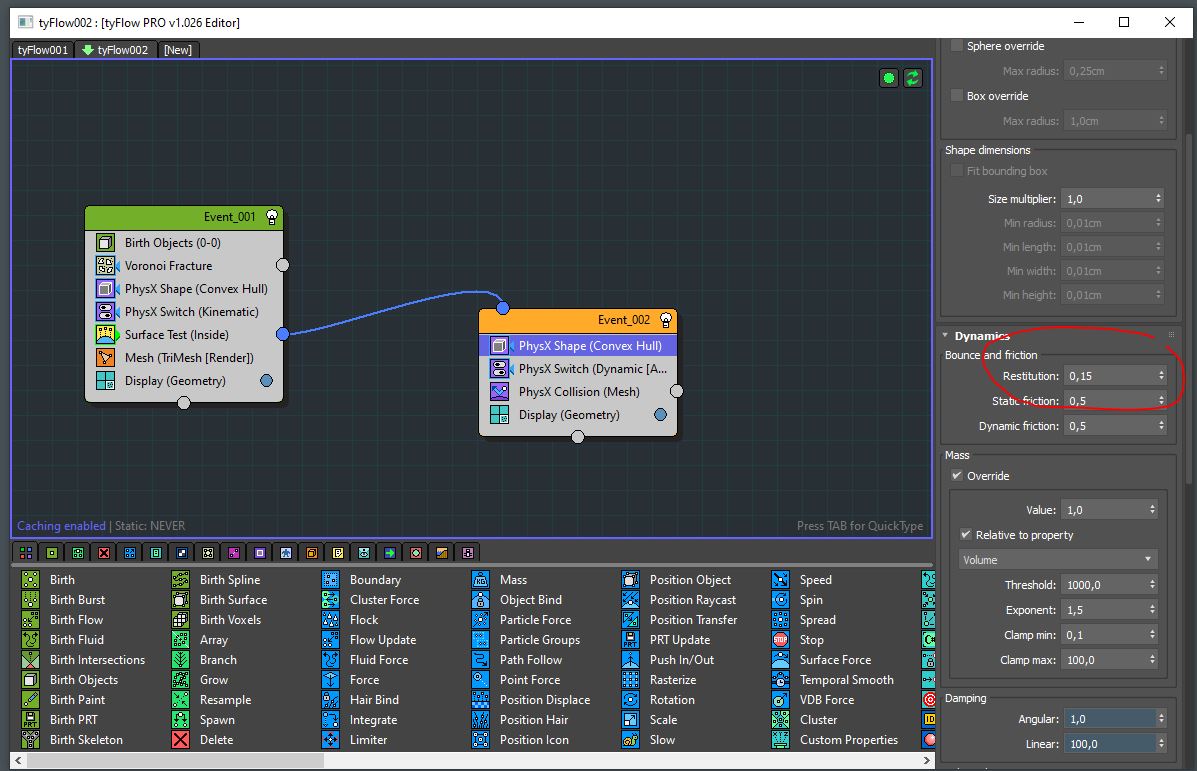1197x771 pixels.
Task: Adjust the Clamp max spinner arrows
Action: coord(1153,660)
